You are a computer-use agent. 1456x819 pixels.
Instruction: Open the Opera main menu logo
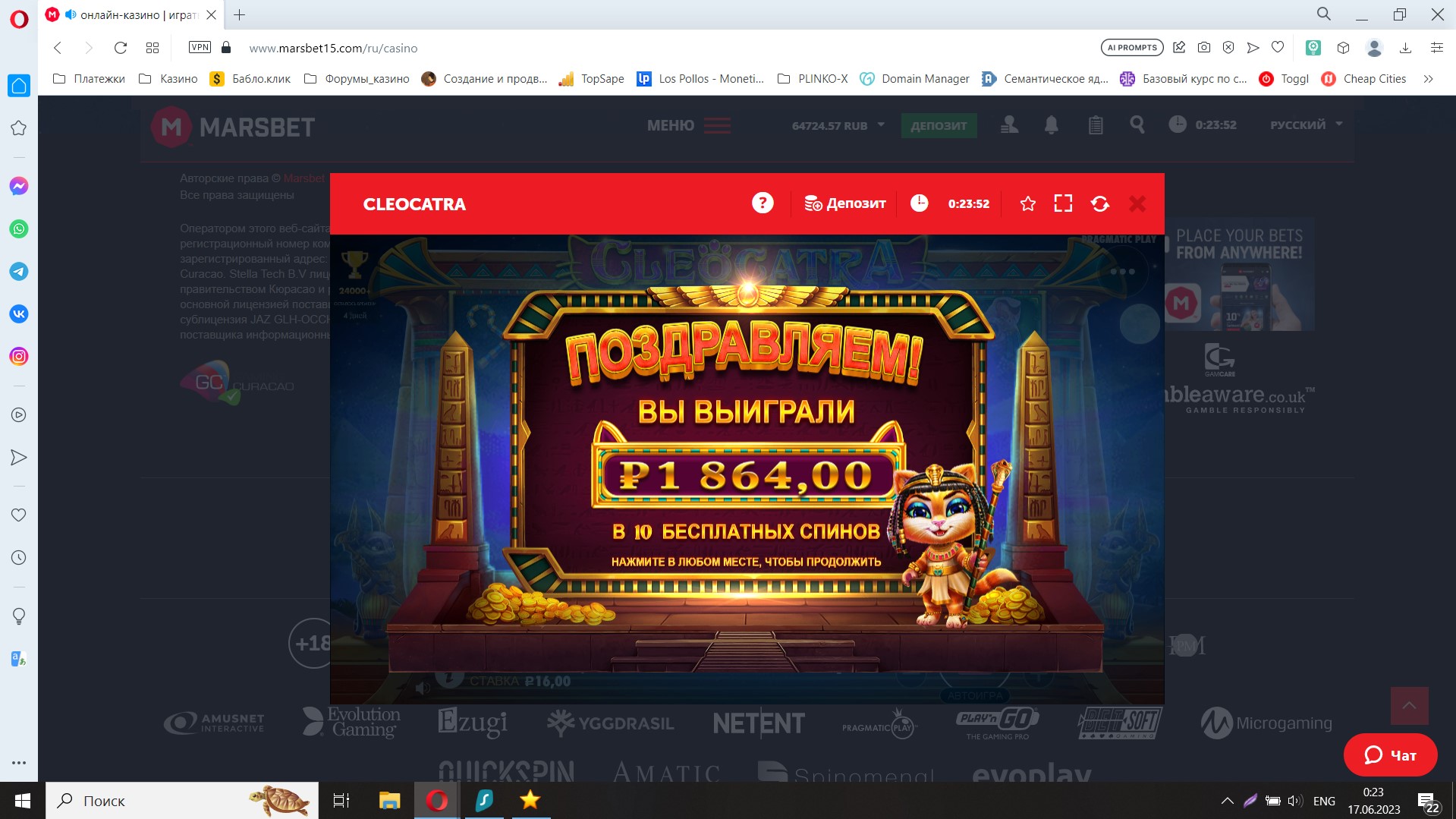coord(19,18)
